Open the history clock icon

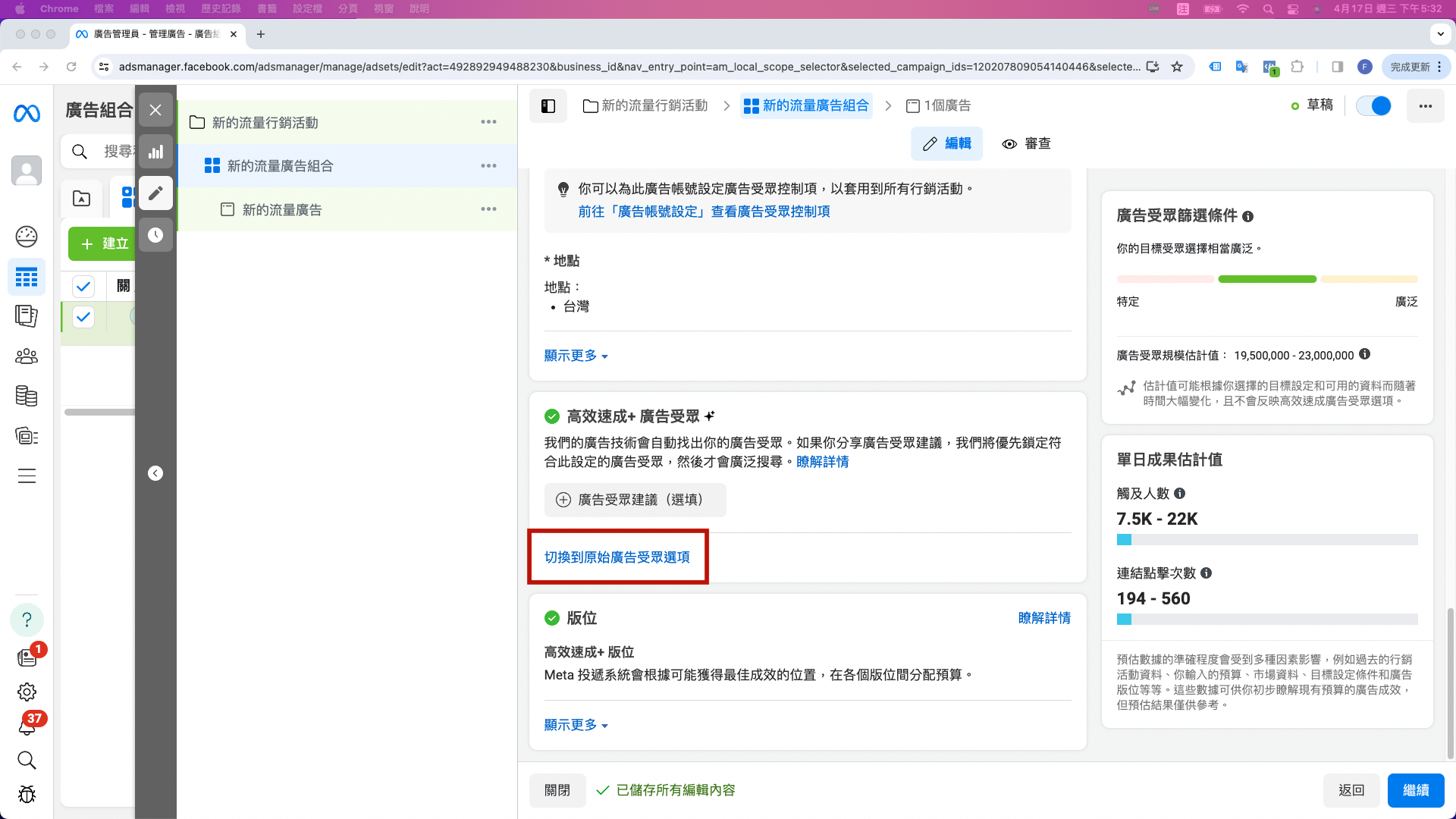click(155, 235)
